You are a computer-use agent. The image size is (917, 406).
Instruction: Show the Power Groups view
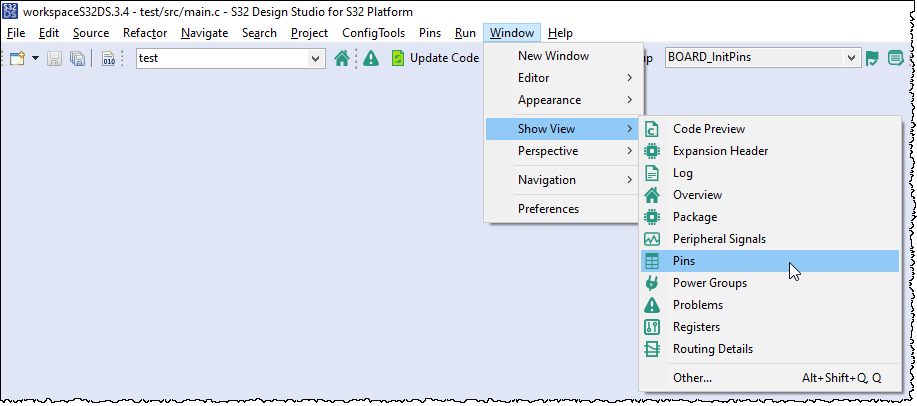pos(770,283)
